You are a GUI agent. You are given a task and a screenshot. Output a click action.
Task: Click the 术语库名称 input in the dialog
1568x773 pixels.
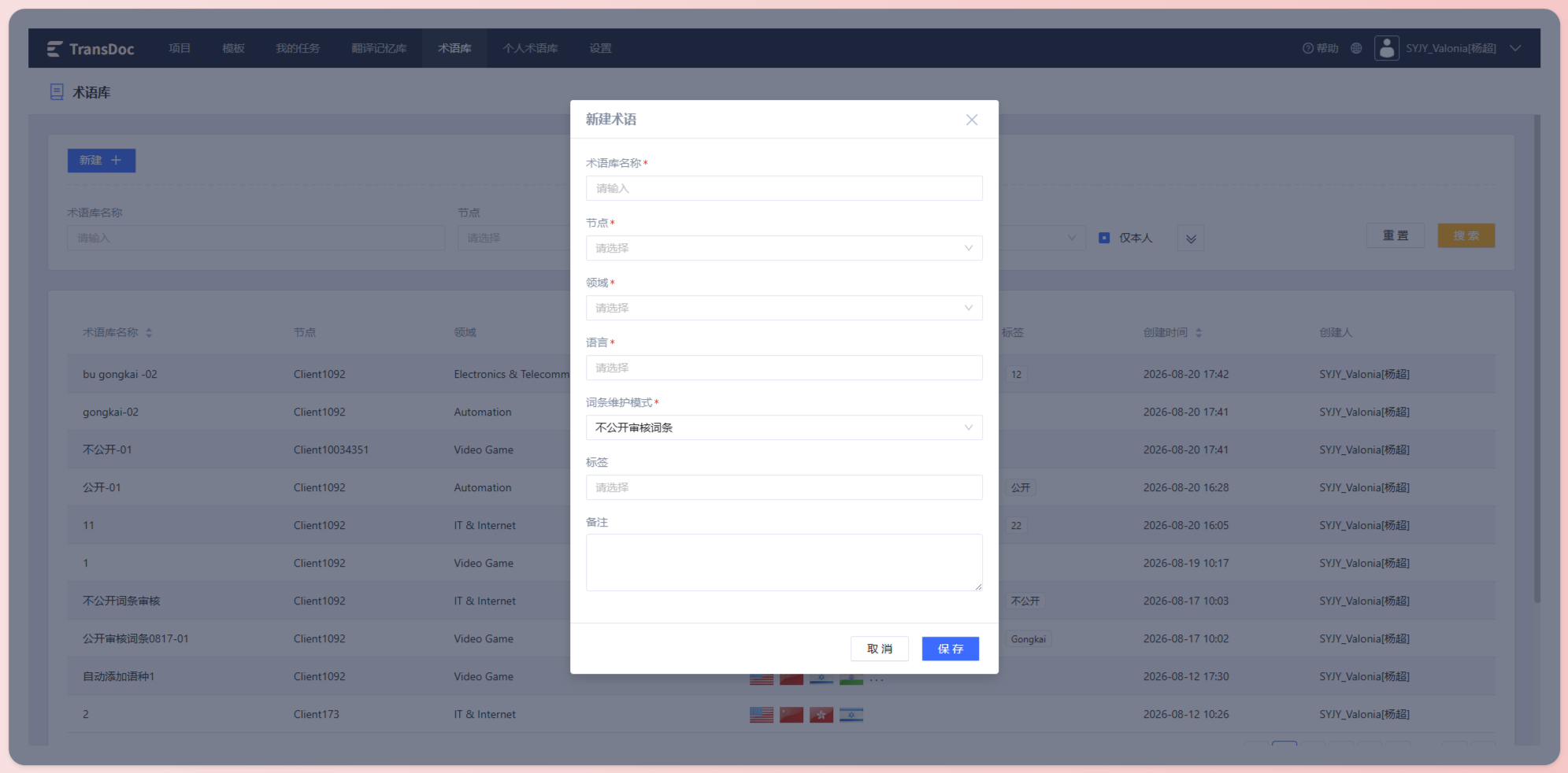(x=784, y=188)
